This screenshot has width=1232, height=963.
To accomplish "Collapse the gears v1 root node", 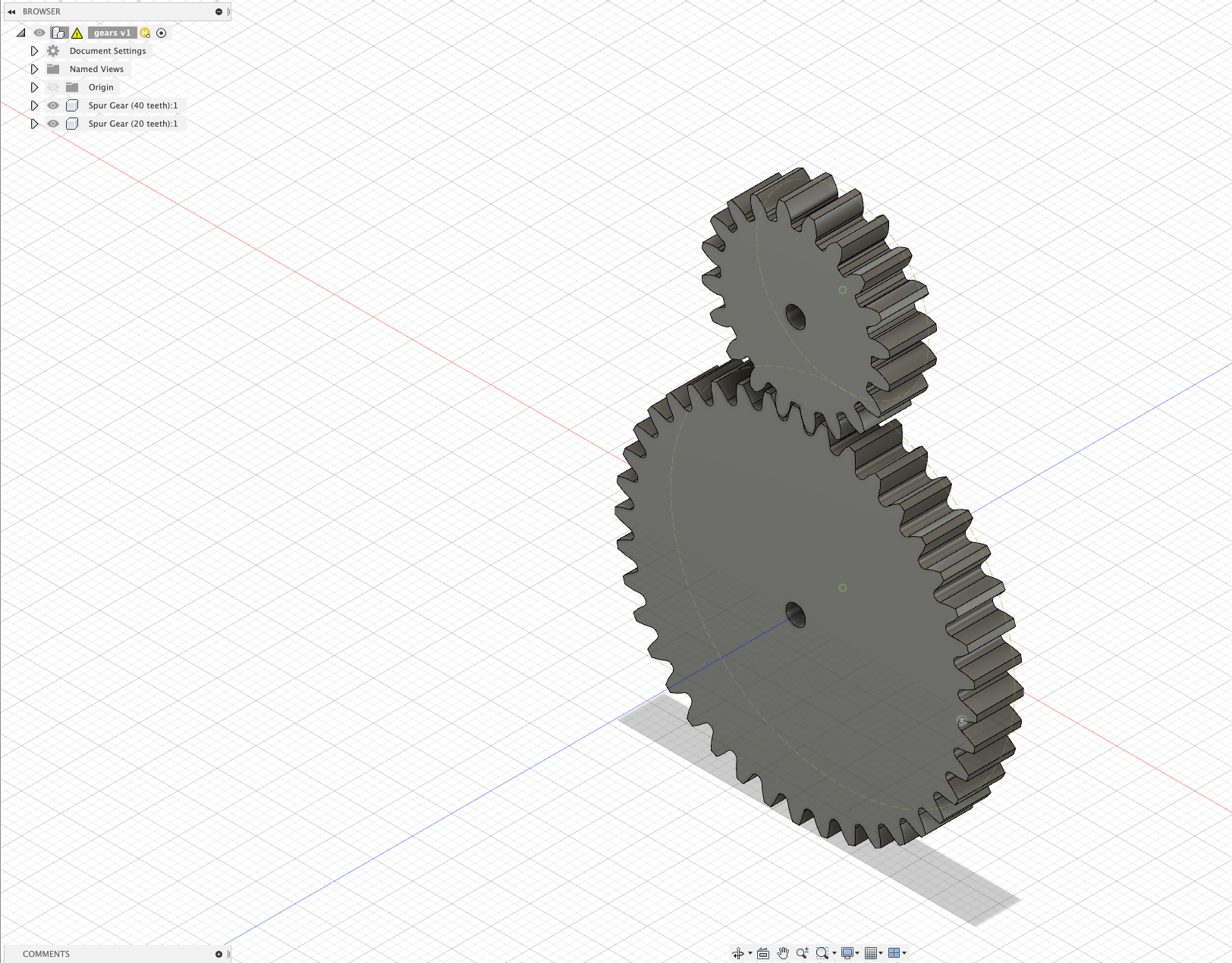I will pos(20,33).
